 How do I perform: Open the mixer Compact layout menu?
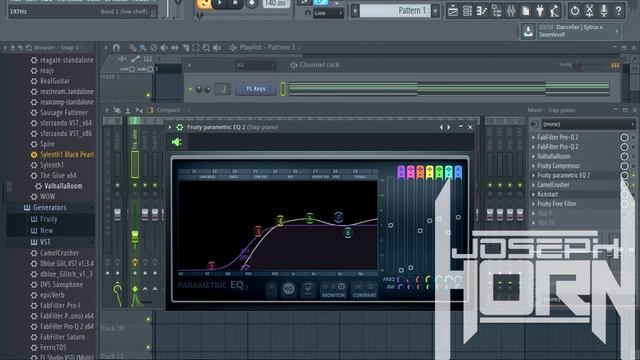(168, 110)
